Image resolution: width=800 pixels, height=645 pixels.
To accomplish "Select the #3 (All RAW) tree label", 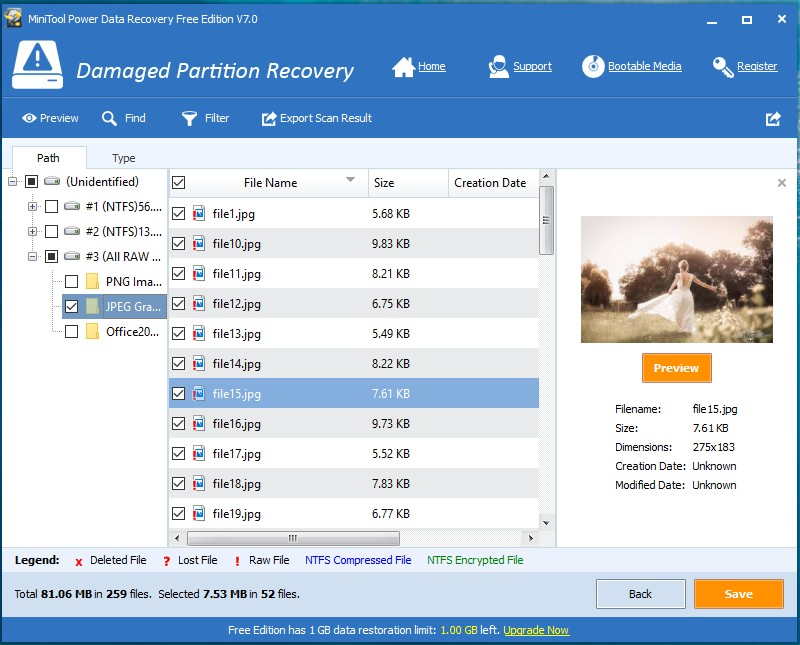I will point(123,256).
